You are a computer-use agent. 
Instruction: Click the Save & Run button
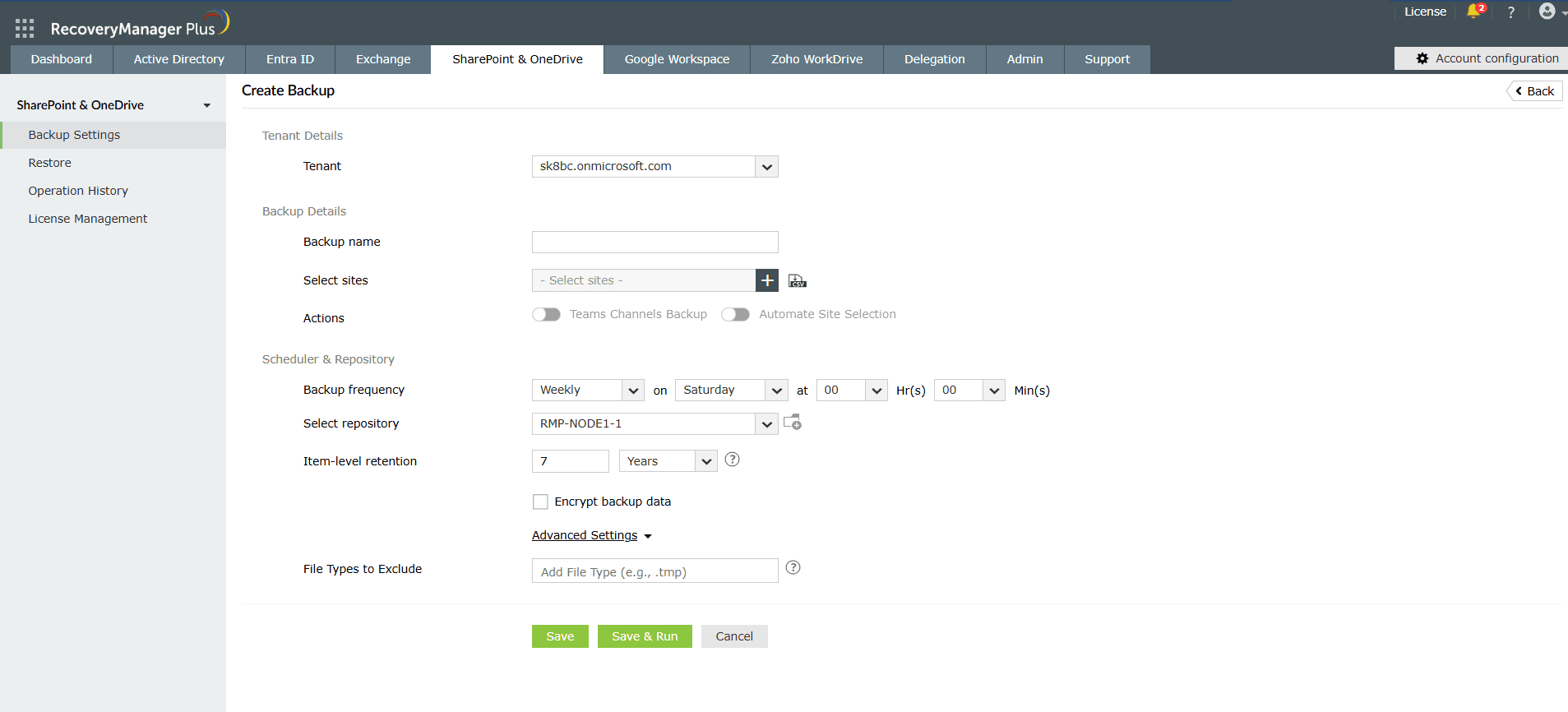point(645,636)
